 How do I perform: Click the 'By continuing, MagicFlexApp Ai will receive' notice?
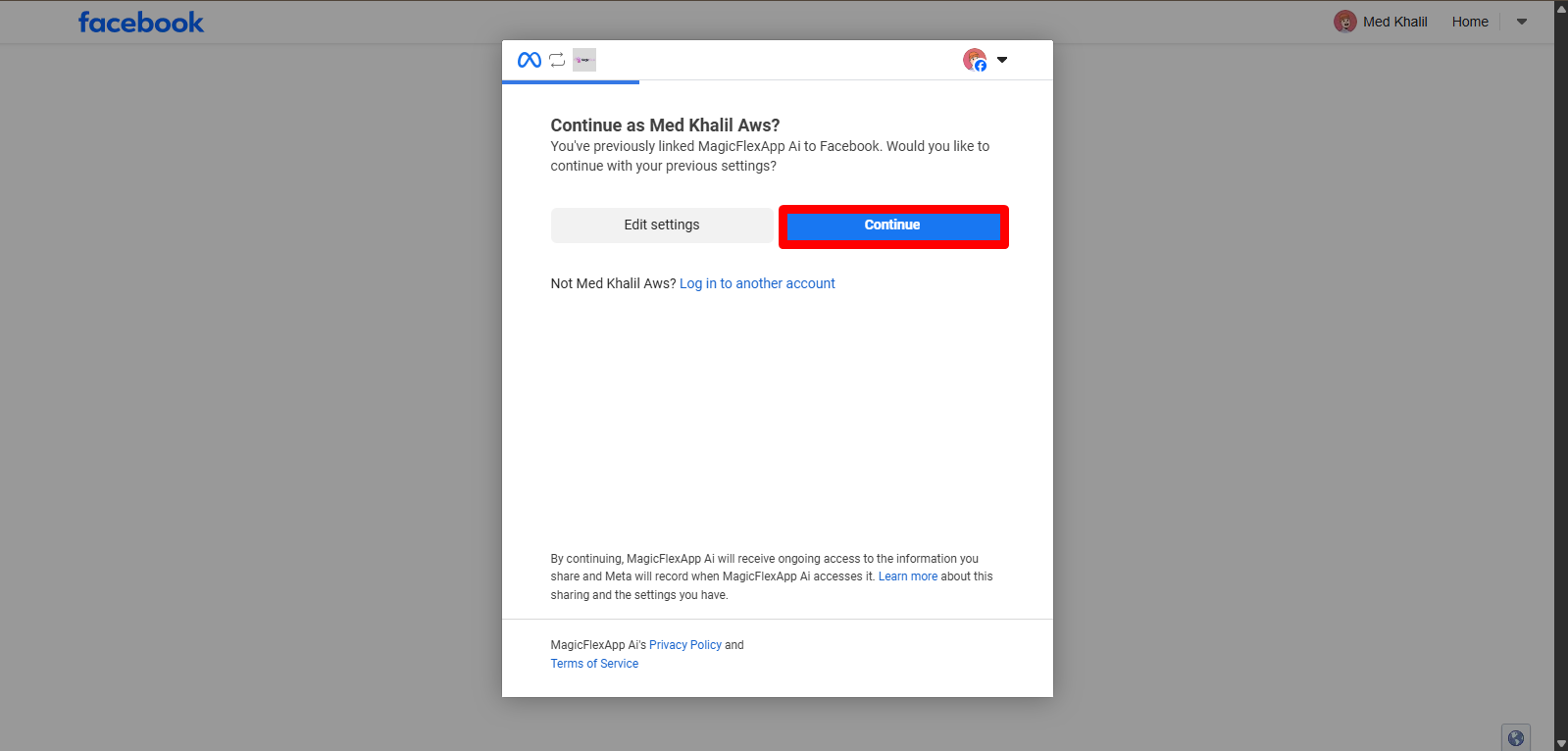click(772, 576)
